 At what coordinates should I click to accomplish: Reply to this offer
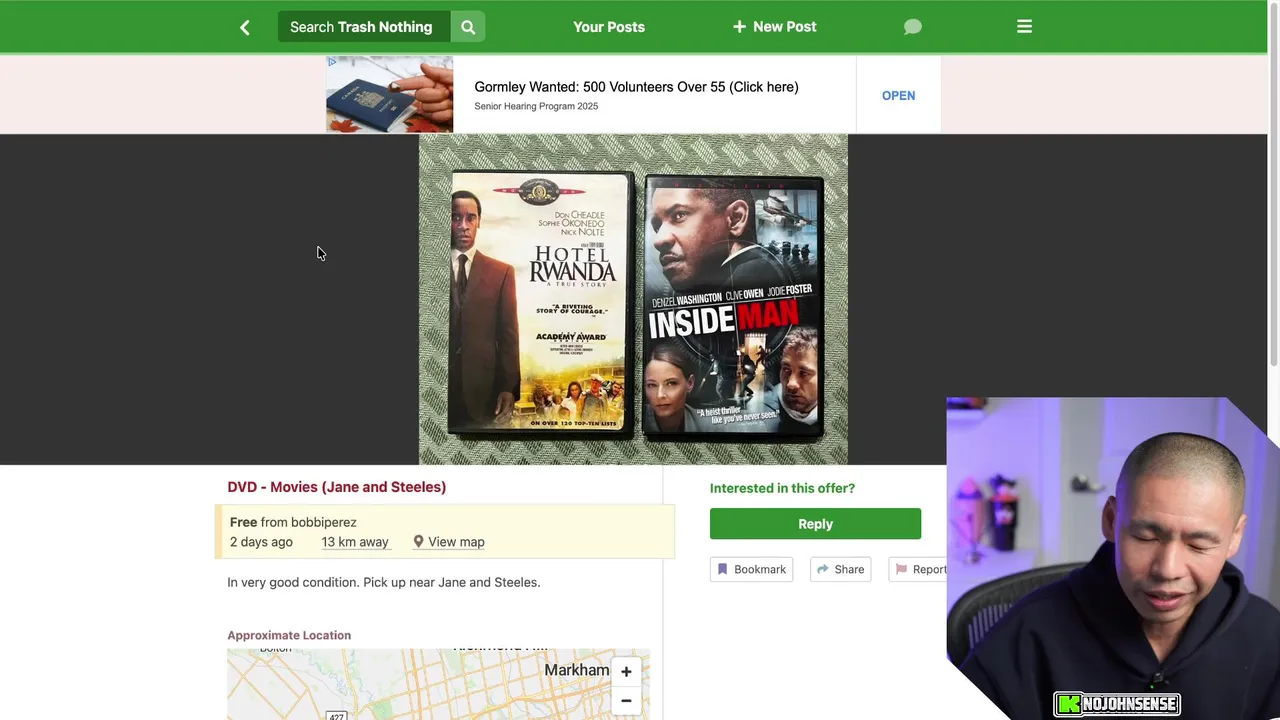(x=815, y=524)
